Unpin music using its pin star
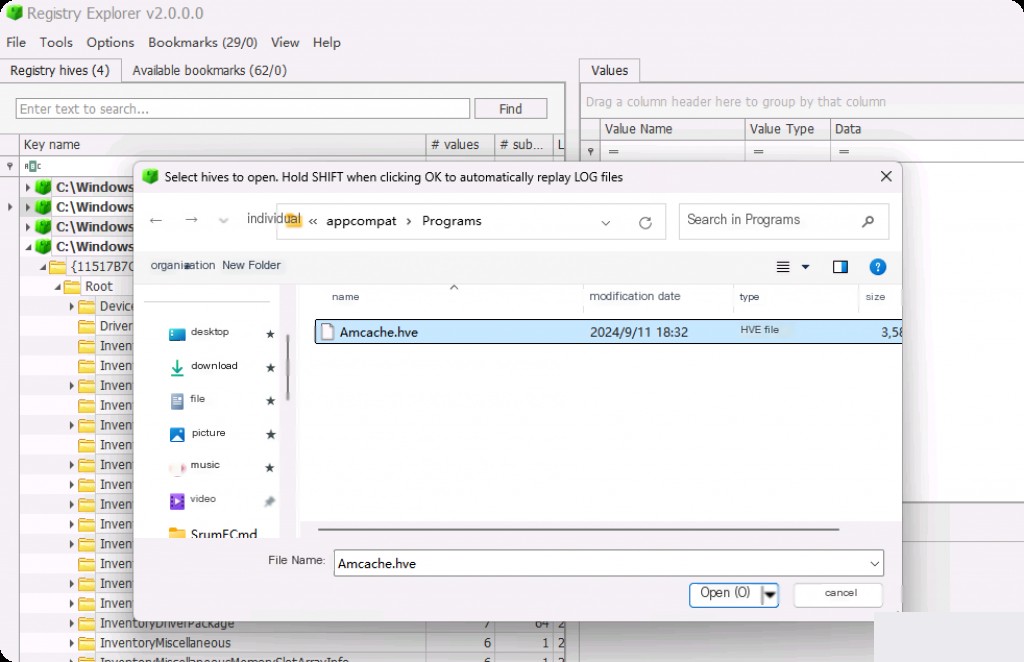This screenshot has height=662, width=1024. [x=270, y=467]
